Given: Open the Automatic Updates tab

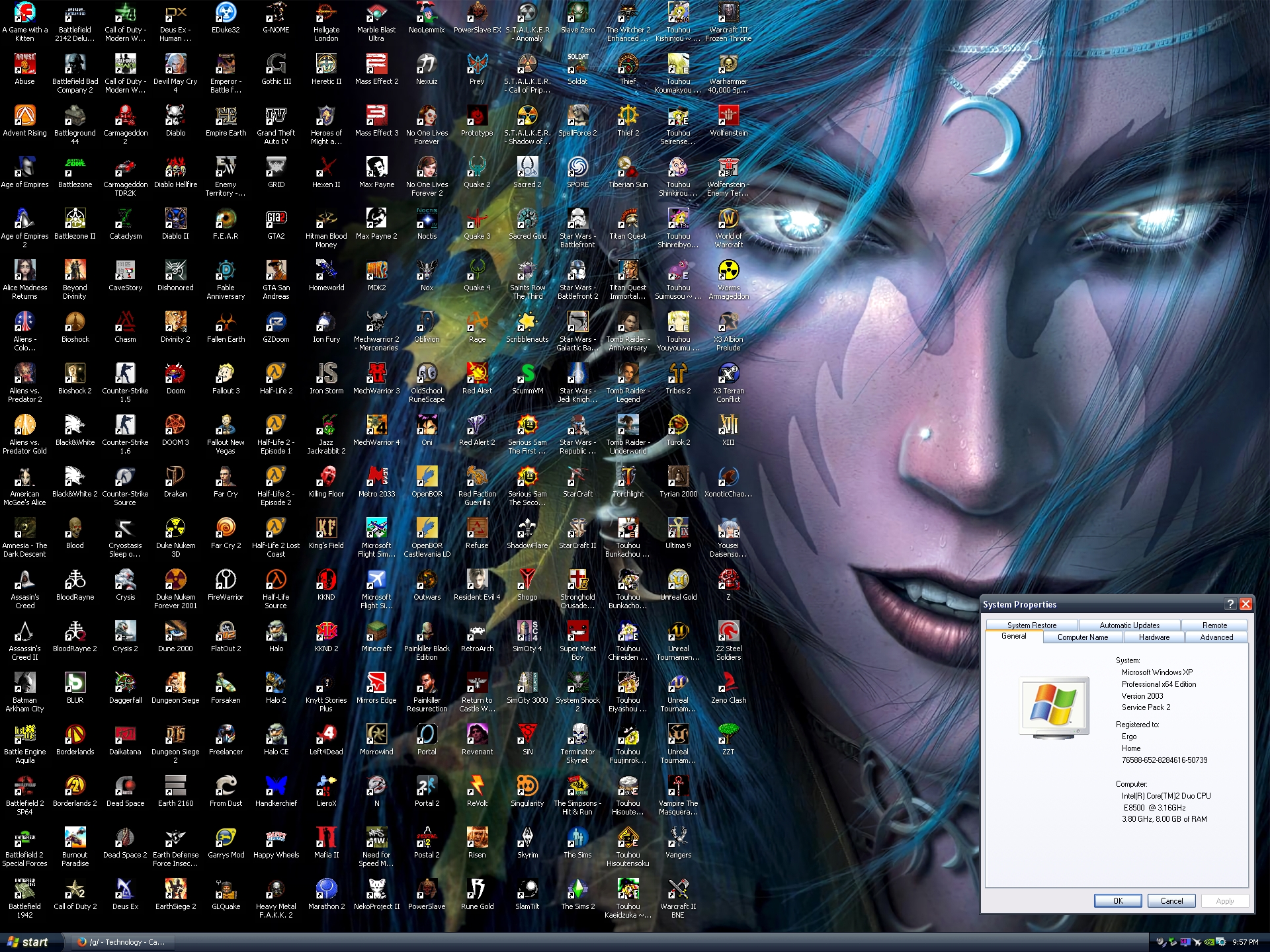Looking at the screenshot, I should (x=1129, y=625).
